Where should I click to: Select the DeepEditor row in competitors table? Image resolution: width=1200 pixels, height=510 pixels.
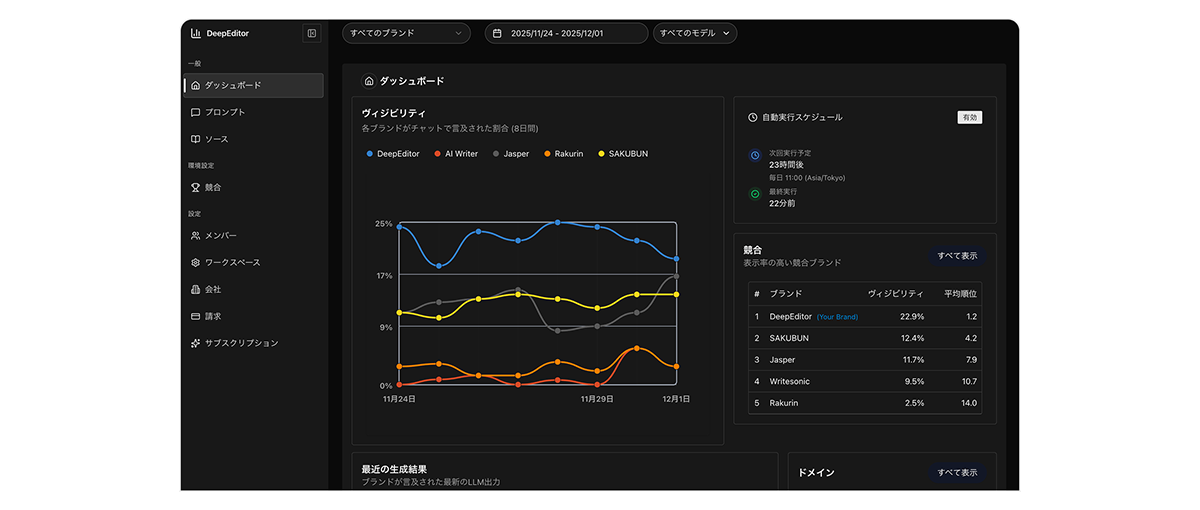click(865, 316)
